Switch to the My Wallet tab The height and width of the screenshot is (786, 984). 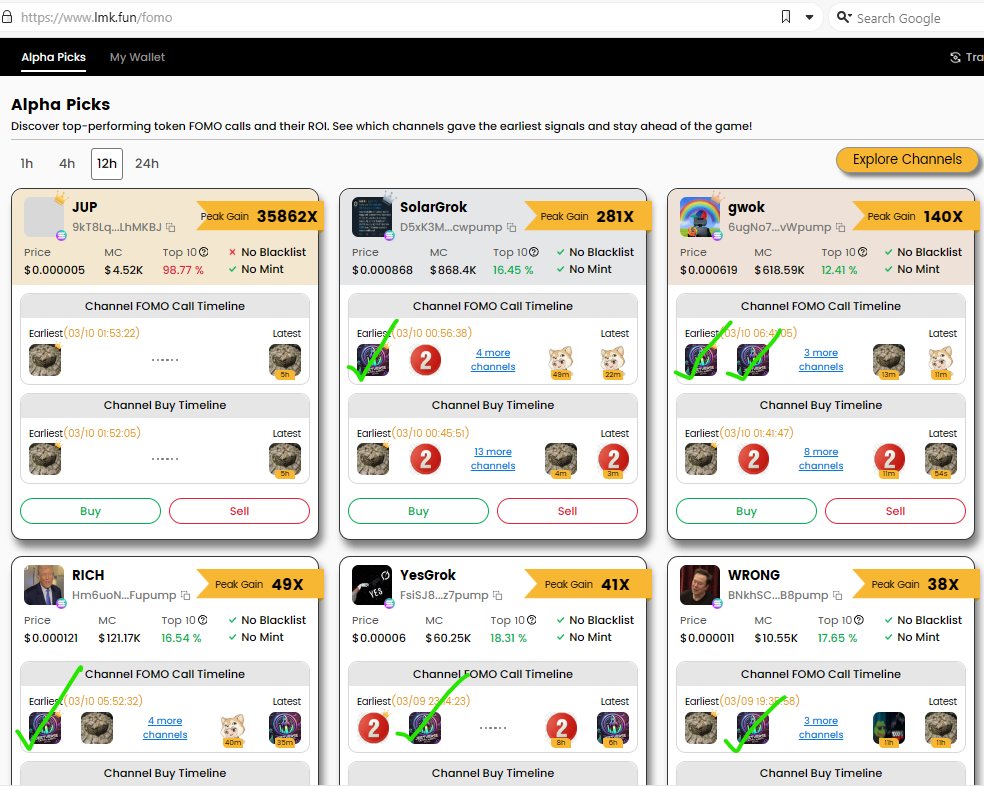pos(137,57)
